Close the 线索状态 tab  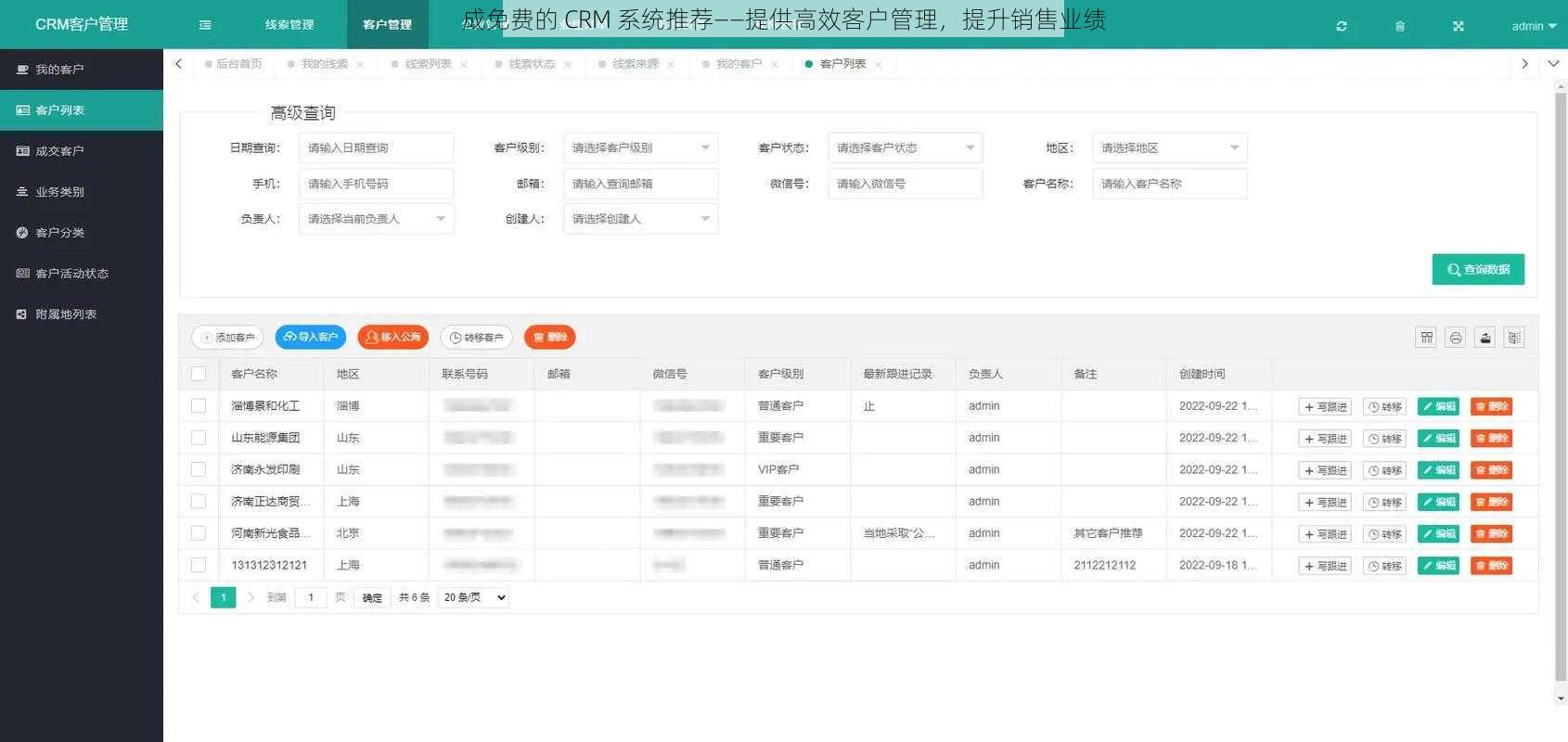[567, 65]
